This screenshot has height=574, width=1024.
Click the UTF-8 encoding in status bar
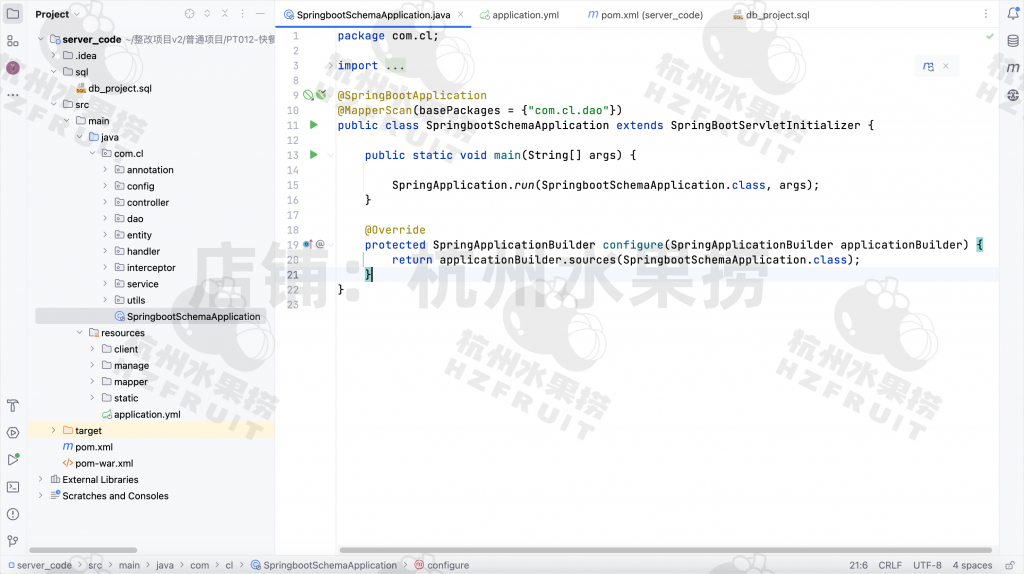[x=926, y=565]
